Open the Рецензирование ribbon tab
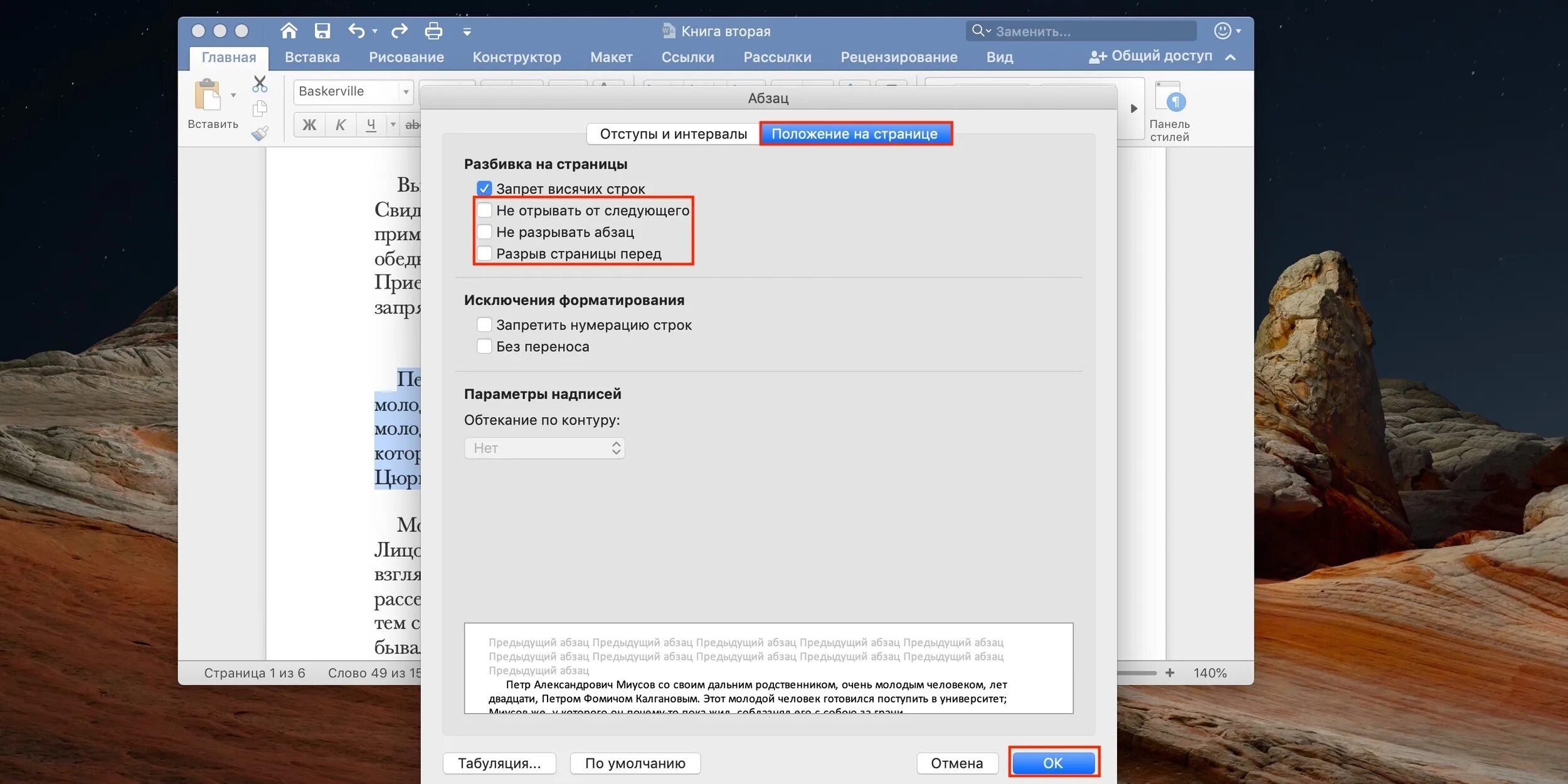This screenshot has height=784, width=1568. pyautogui.click(x=899, y=58)
